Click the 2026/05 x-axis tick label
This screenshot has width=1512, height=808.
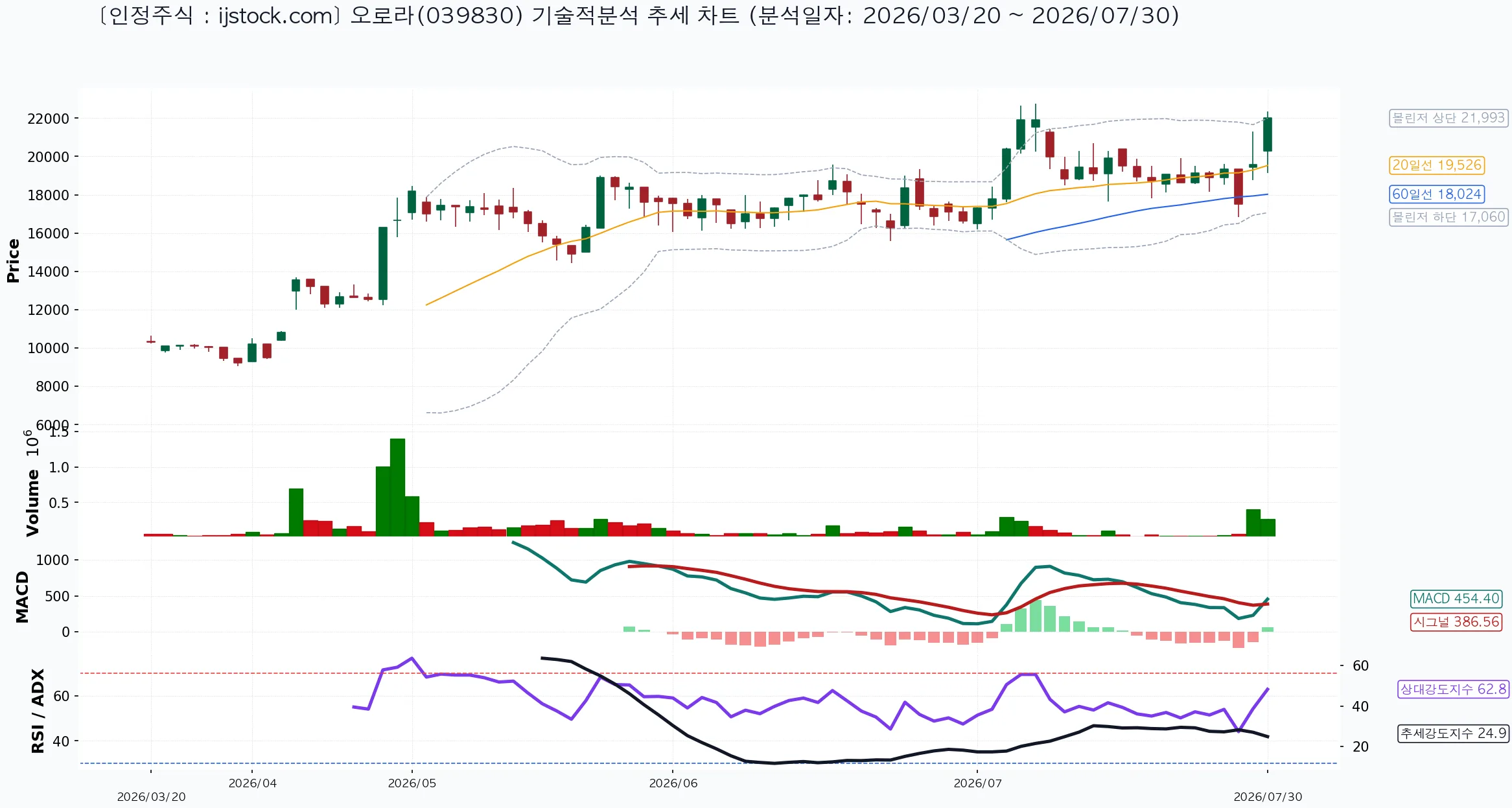pos(412,783)
